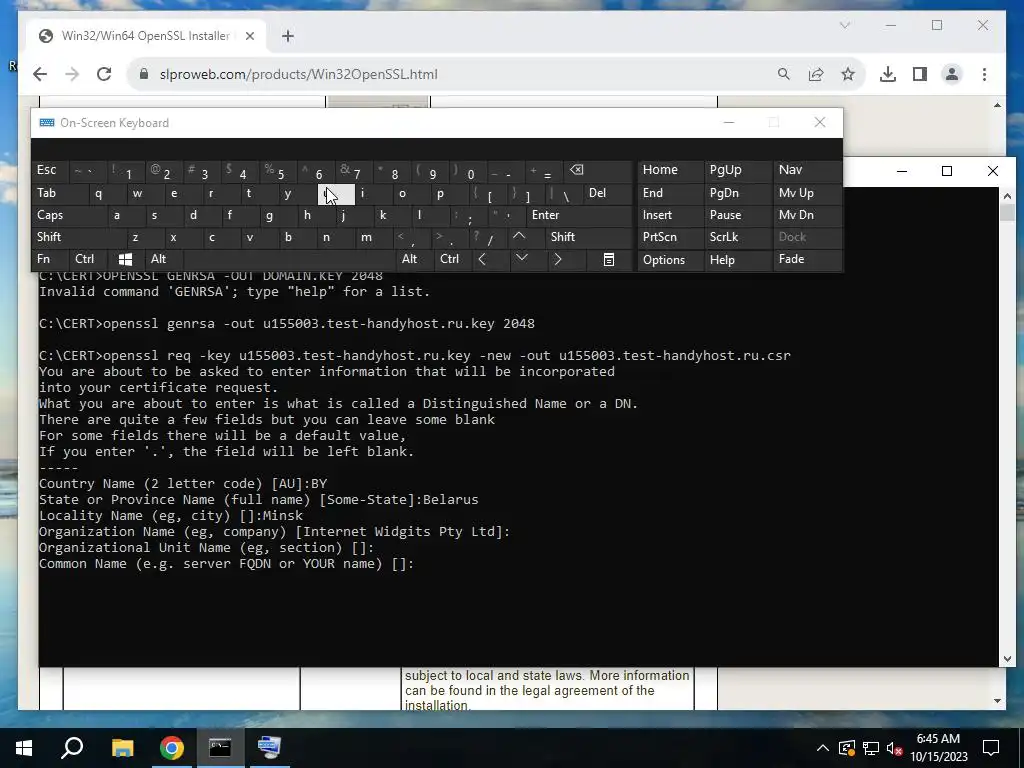This screenshot has height=768, width=1024.
Task: Minimize the On-Screen Keyboard window
Action: 729,122
